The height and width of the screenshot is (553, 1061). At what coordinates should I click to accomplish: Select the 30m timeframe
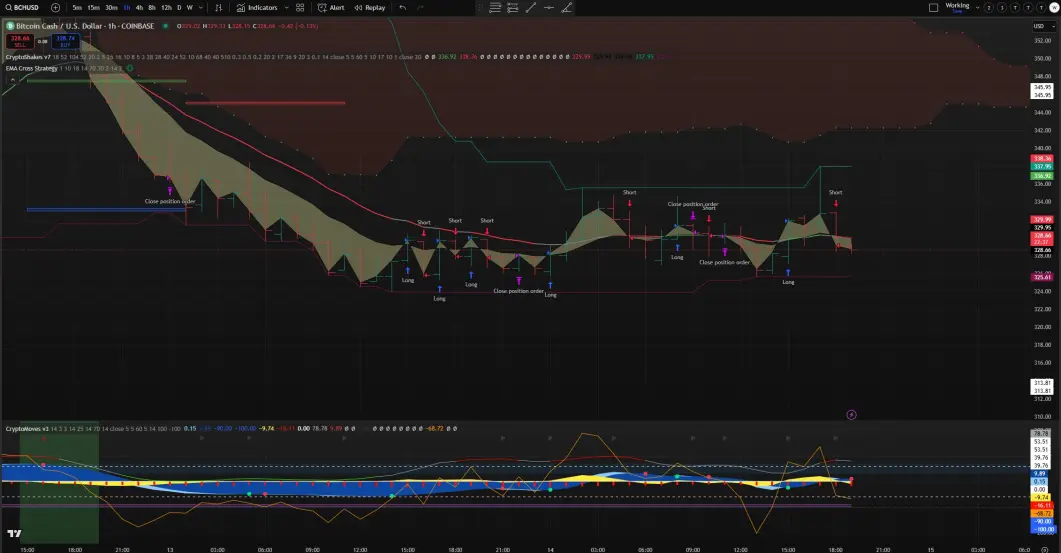(x=111, y=7)
